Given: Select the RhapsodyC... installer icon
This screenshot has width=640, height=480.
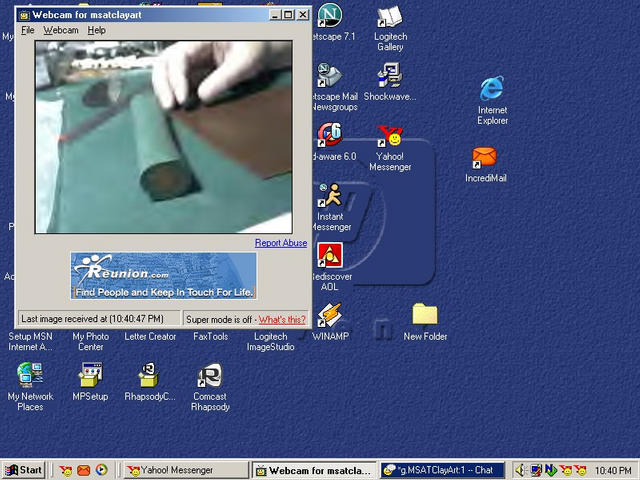Looking at the screenshot, I should point(150,375).
